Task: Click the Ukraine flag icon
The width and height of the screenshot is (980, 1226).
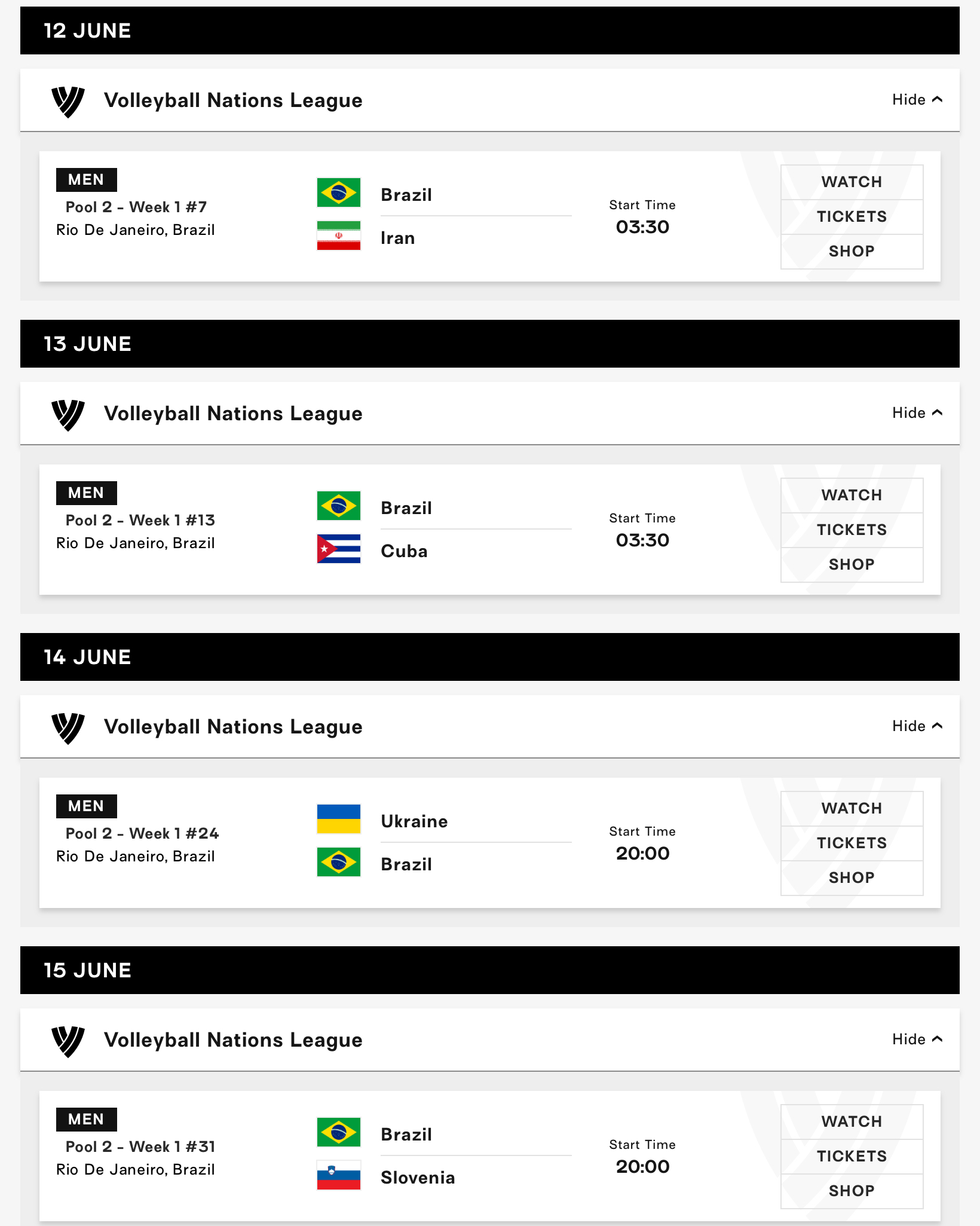Action: click(339, 819)
